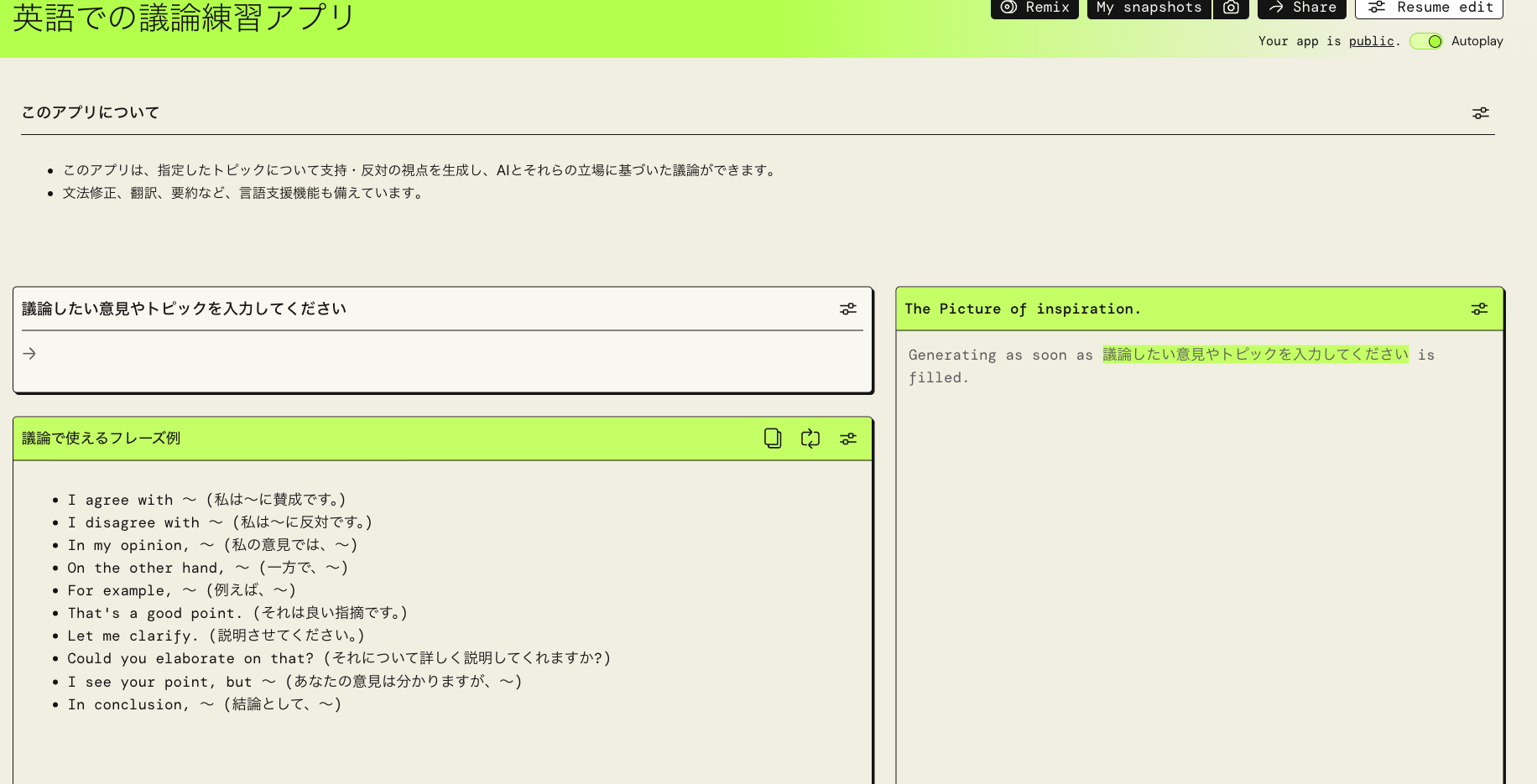
Task: Click the 'On the other hand' phrase
Action: 208,568
